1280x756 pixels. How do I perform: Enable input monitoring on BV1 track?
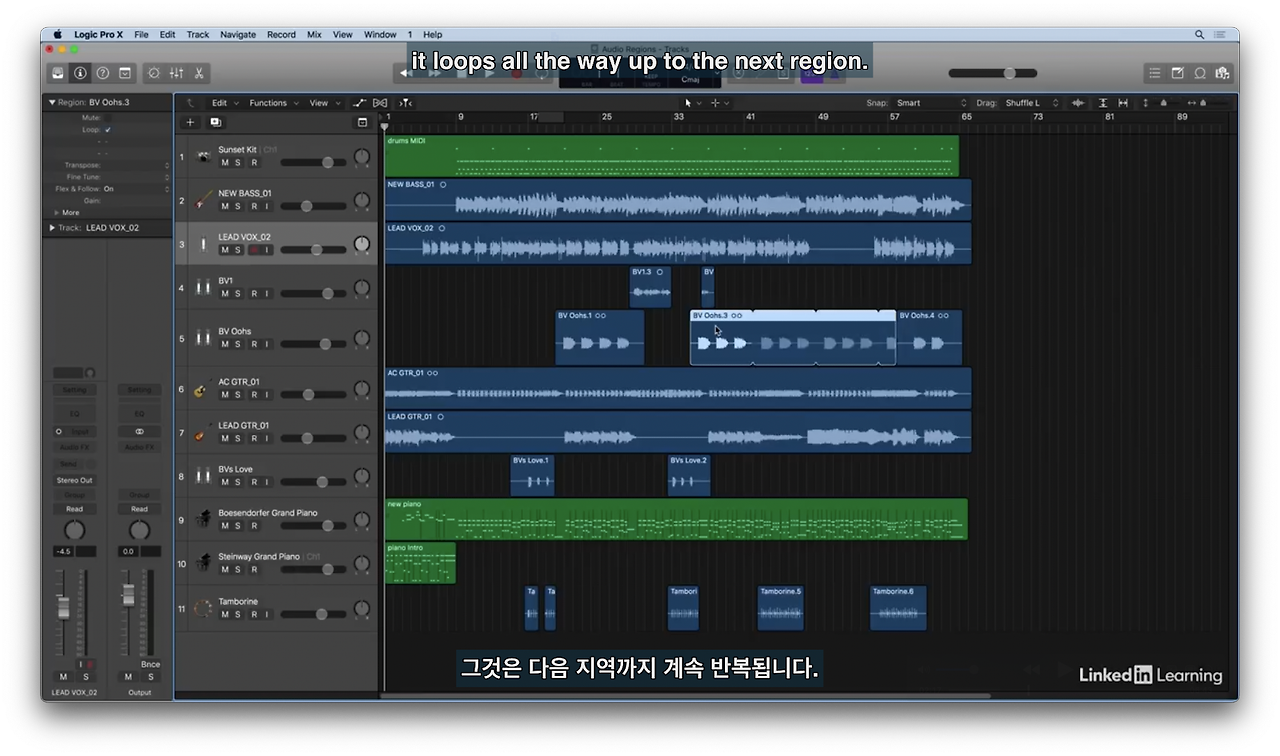pyautogui.click(x=267, y=294)
